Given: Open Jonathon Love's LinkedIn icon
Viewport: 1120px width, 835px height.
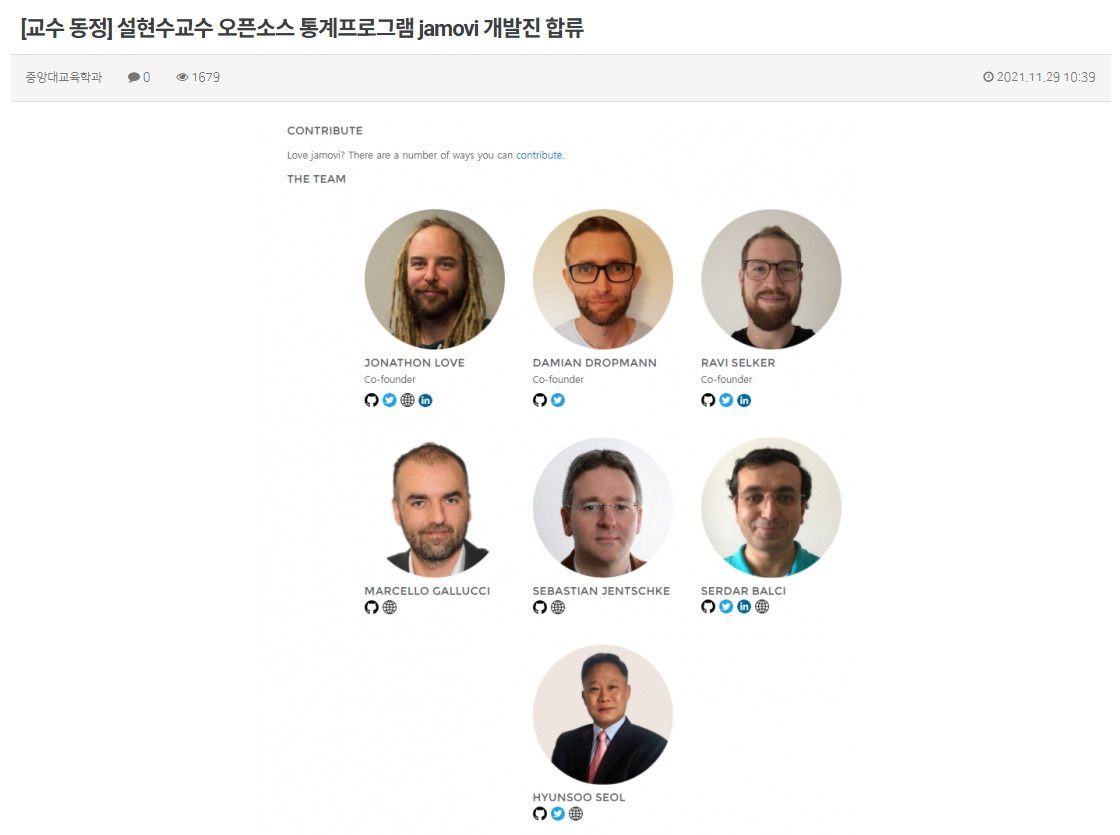Looking at the screenshot, I should [426, 400].
